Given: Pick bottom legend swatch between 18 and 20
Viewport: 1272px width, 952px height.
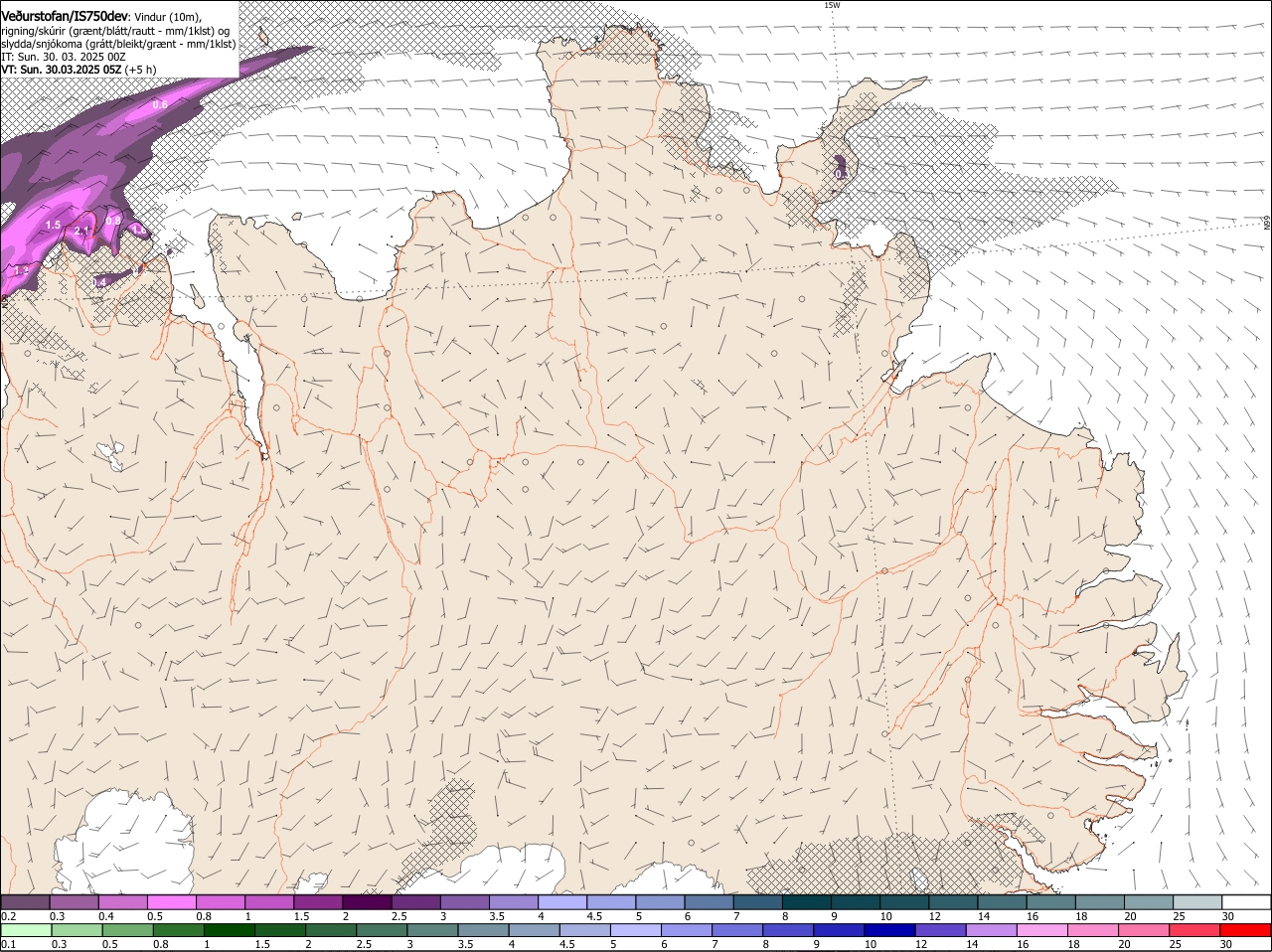Looking at the screenshot, I should click(x=1093, y=931).
